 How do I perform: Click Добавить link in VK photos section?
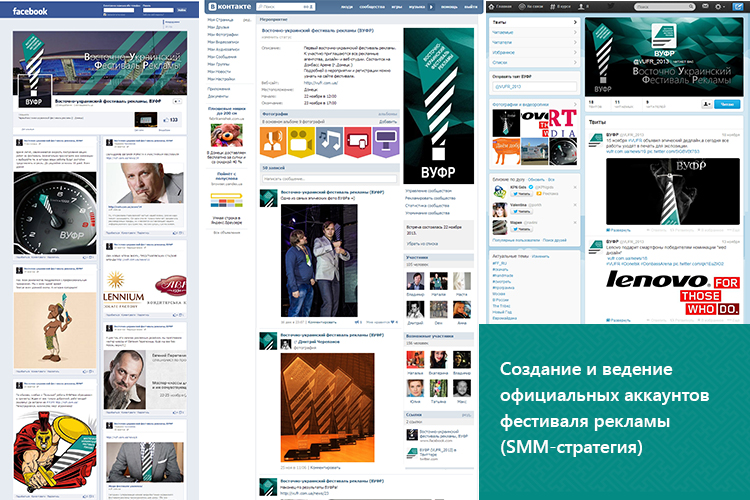388,122
